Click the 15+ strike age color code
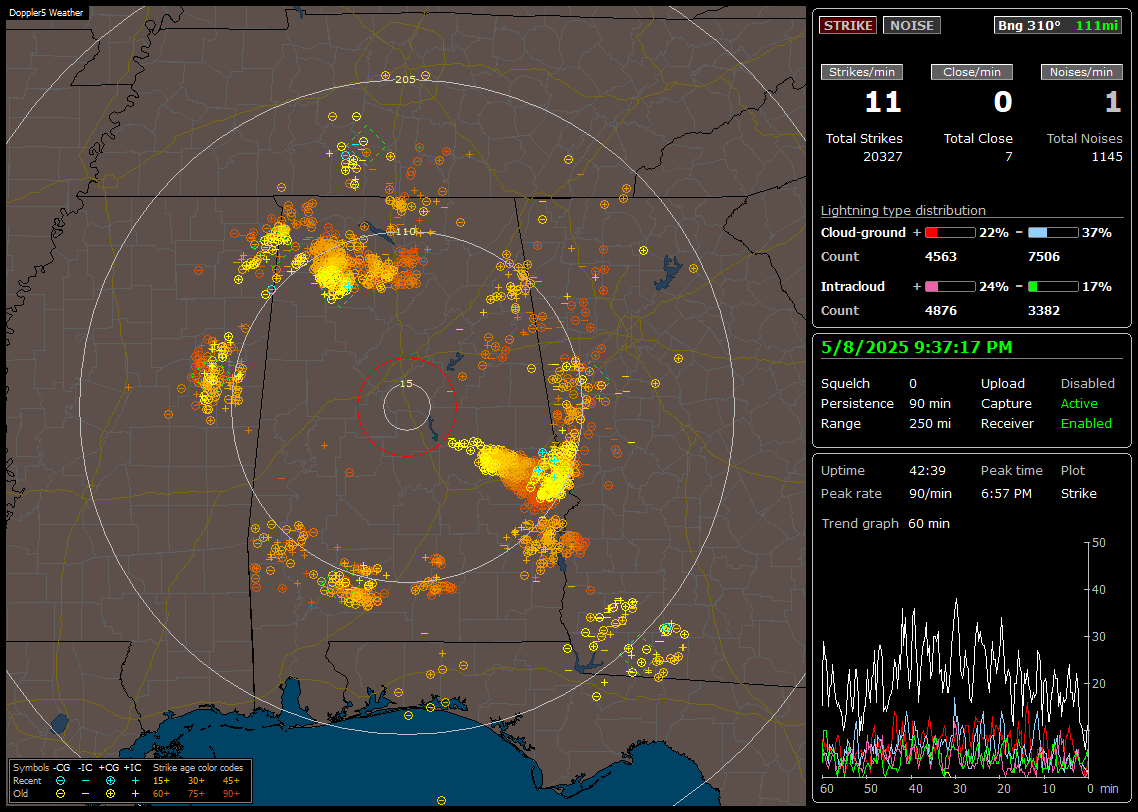Image resolution: width=1138 pixels, height=812 pixels. click(161, 781)
